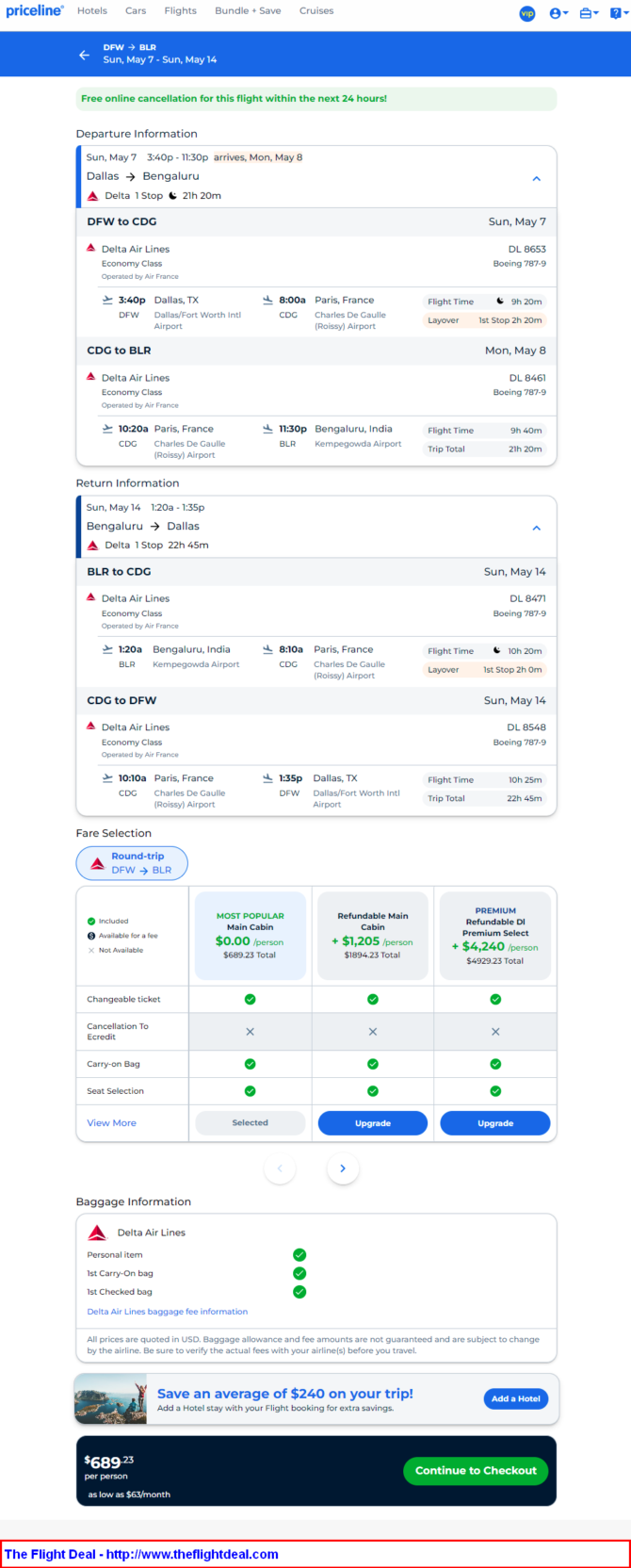
Task: Open the Flights tab
Action: [x=181, y=11]
